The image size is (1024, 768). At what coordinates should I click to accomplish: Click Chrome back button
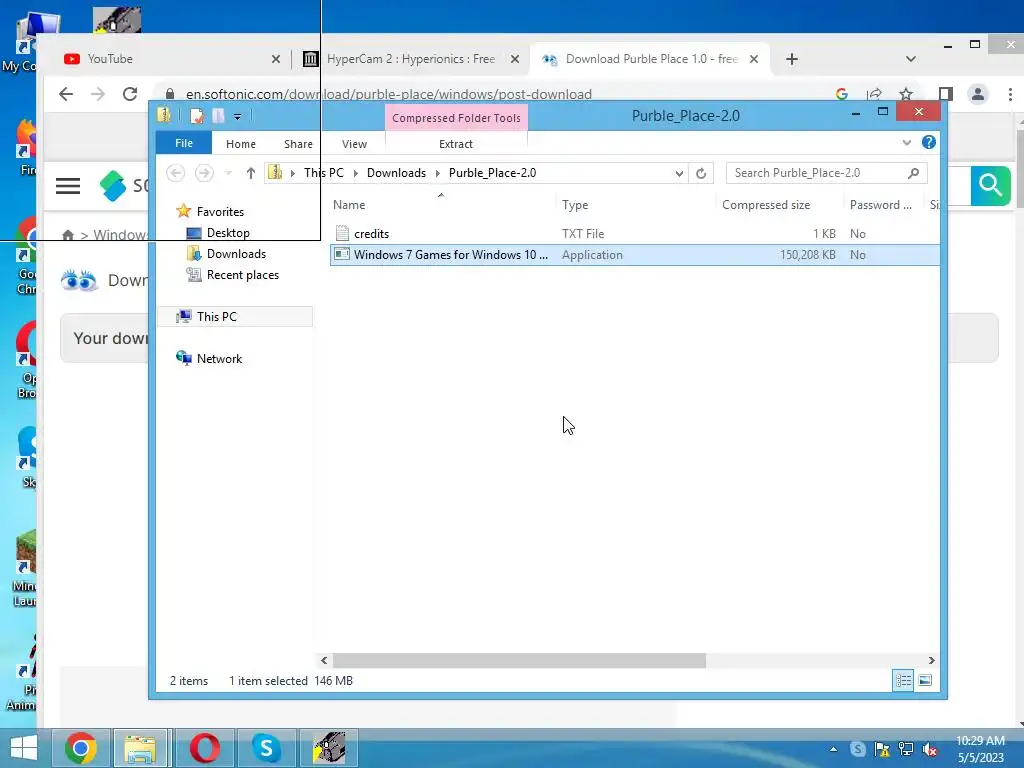pyautogui.click(x=66, y=94)
